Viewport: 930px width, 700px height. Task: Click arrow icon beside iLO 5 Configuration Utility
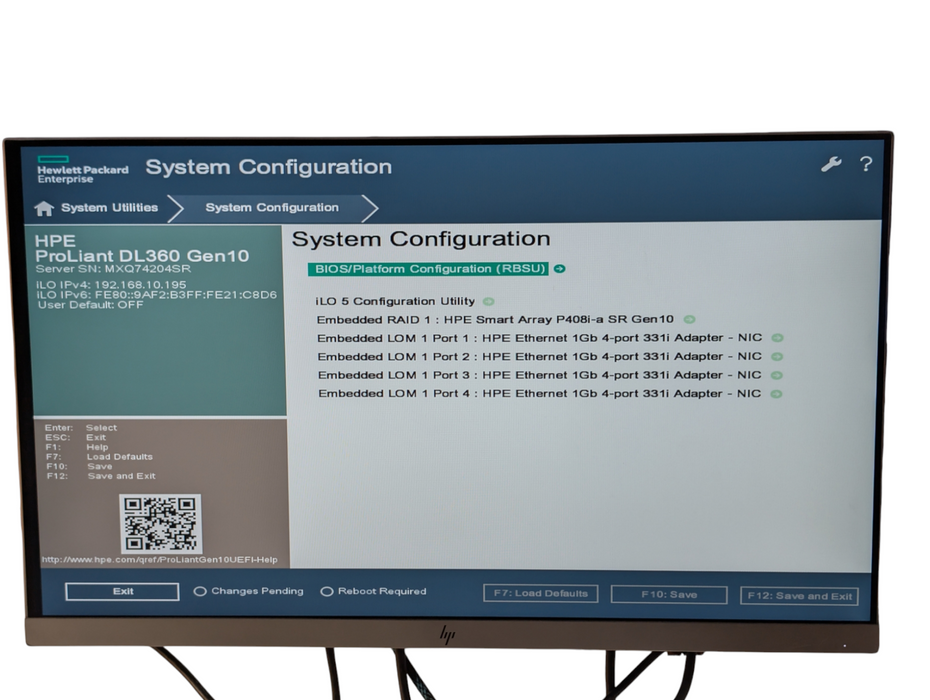click(489, 301)
